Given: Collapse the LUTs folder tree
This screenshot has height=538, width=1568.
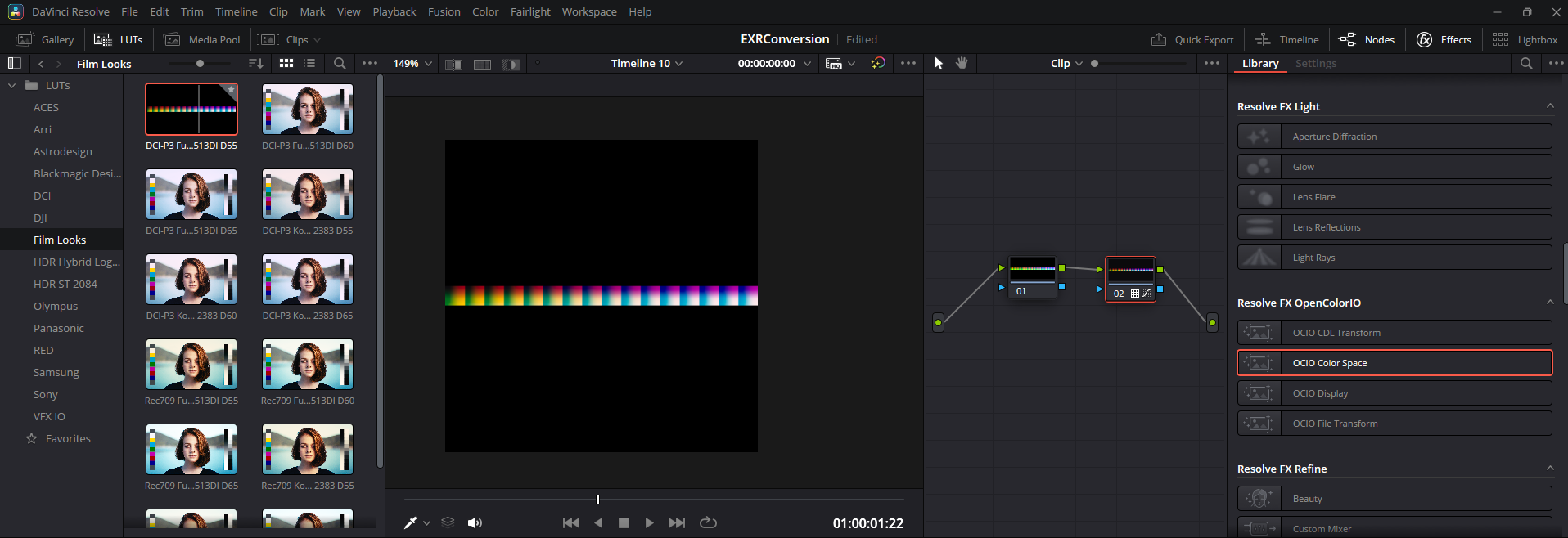Looking at the screenshot, I should [x=11, y=85].
